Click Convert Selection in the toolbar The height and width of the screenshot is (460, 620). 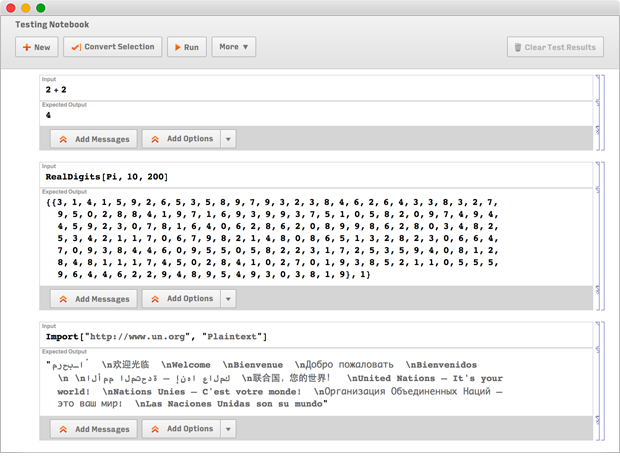112,47
